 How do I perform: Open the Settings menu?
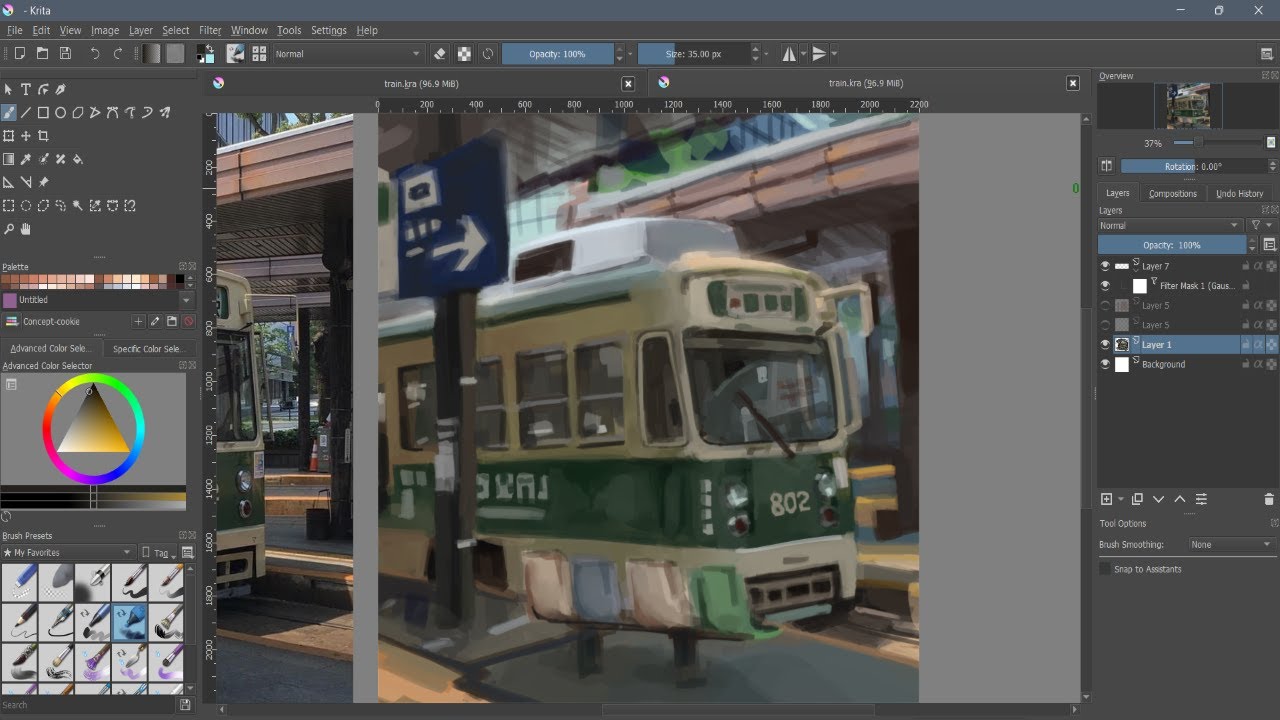pos(328,30)
